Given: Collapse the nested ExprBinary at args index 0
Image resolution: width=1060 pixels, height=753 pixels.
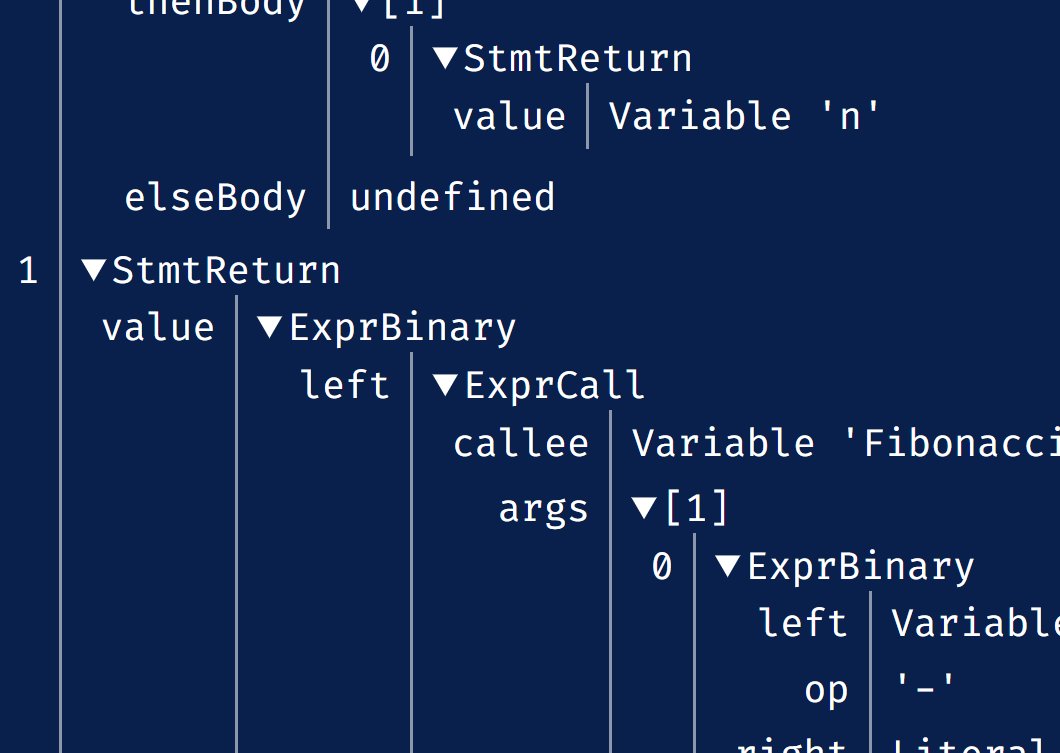Looking at the screenshot, I should pyautogui.click(x=728, y=565).
